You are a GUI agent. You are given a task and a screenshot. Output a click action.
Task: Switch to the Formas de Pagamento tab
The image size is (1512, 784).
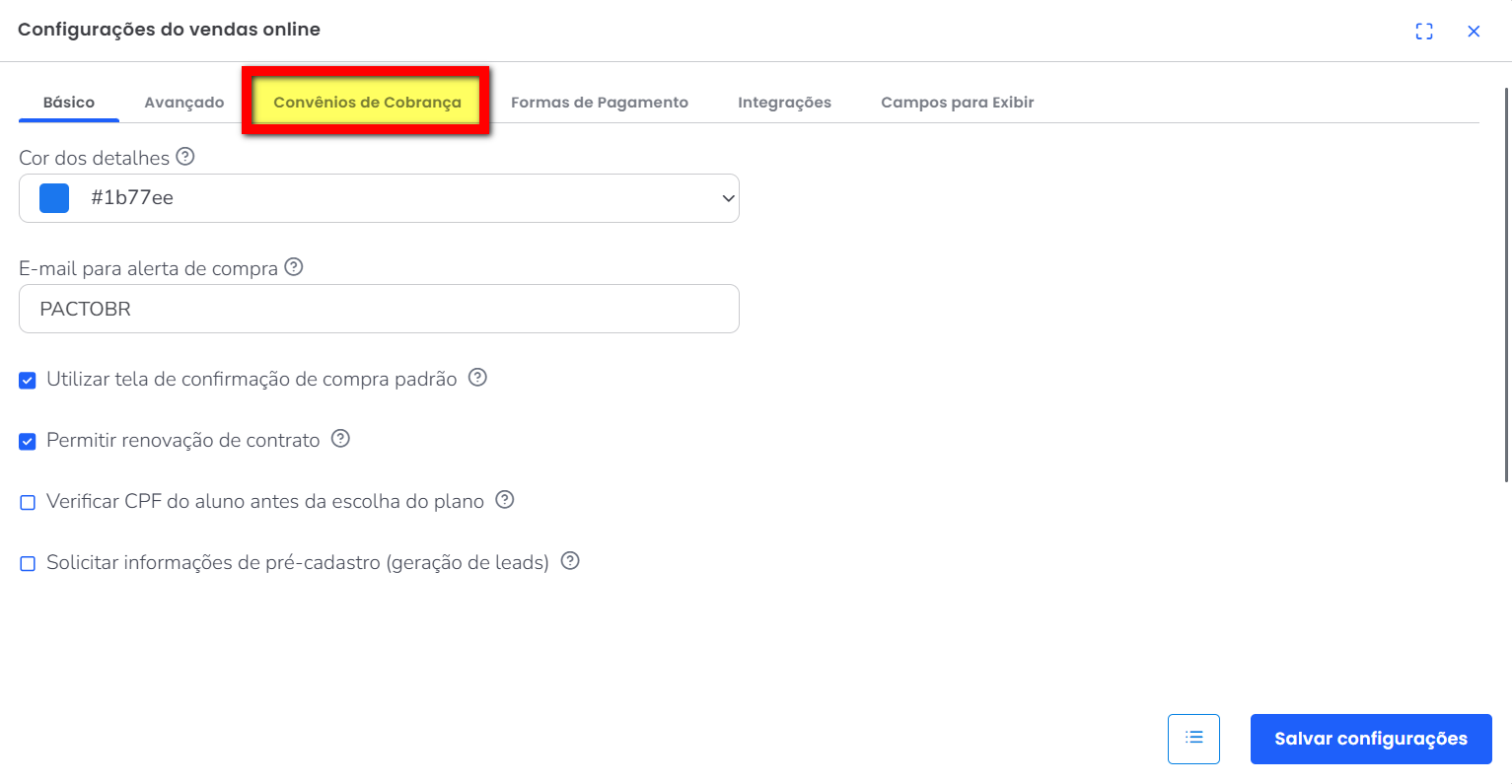tap(599, 103)
